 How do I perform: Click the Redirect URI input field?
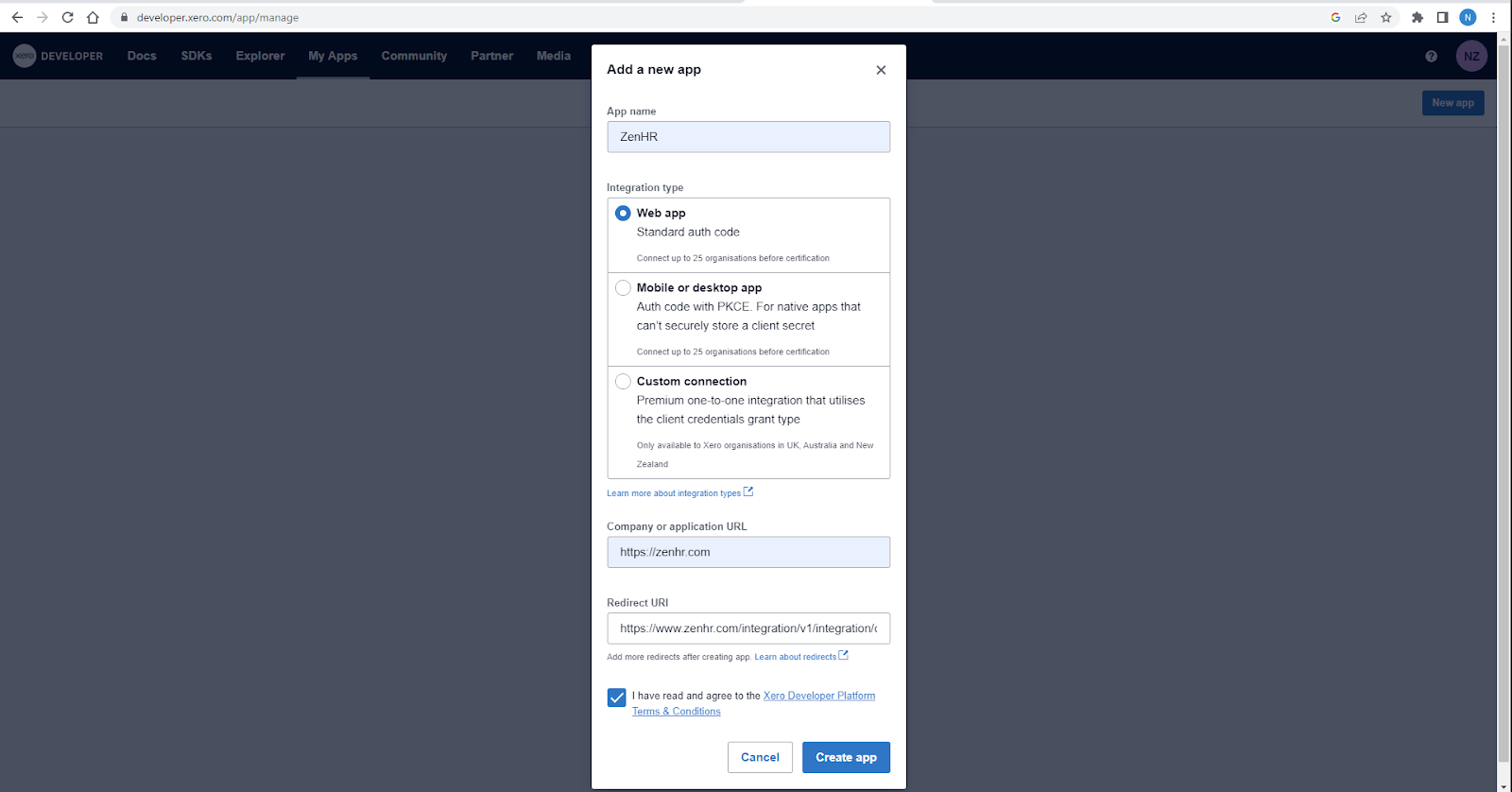pos(748,628)
